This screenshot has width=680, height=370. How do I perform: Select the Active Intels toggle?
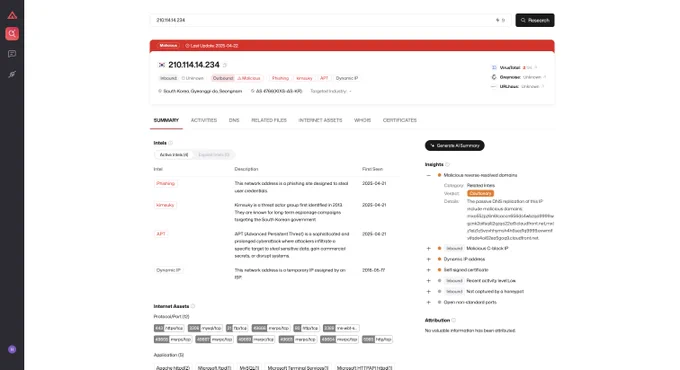(174, 155)
